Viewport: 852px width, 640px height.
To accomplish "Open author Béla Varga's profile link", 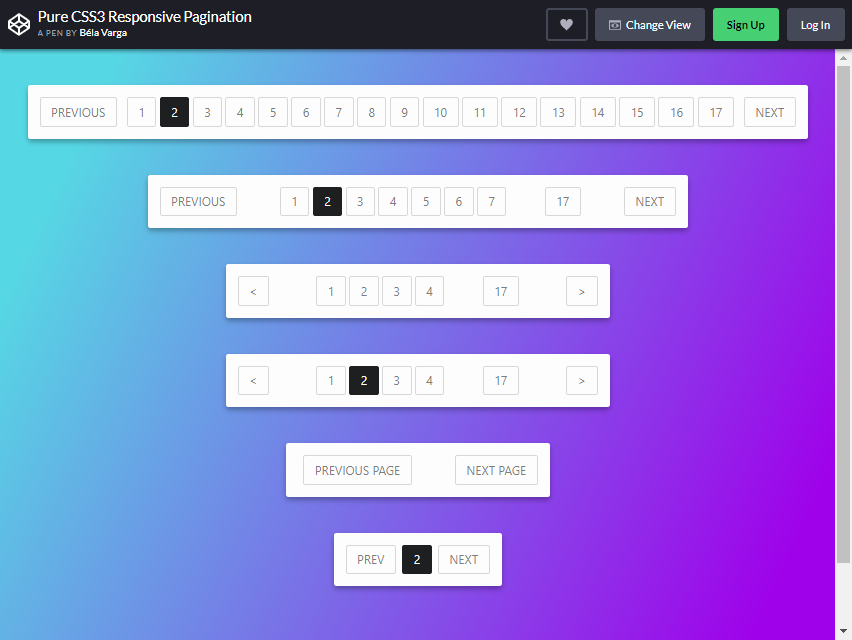I will click(x=103, y=33).
